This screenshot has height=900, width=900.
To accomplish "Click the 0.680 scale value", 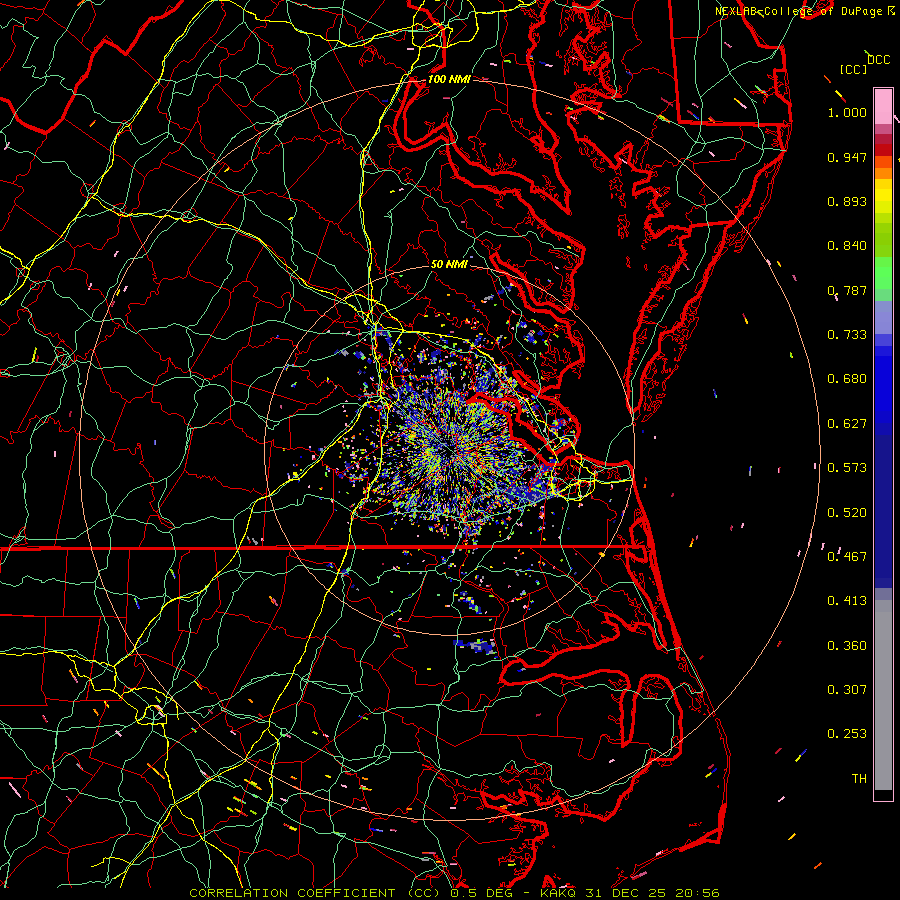I will pyautogui.click(x=847, y=379).
